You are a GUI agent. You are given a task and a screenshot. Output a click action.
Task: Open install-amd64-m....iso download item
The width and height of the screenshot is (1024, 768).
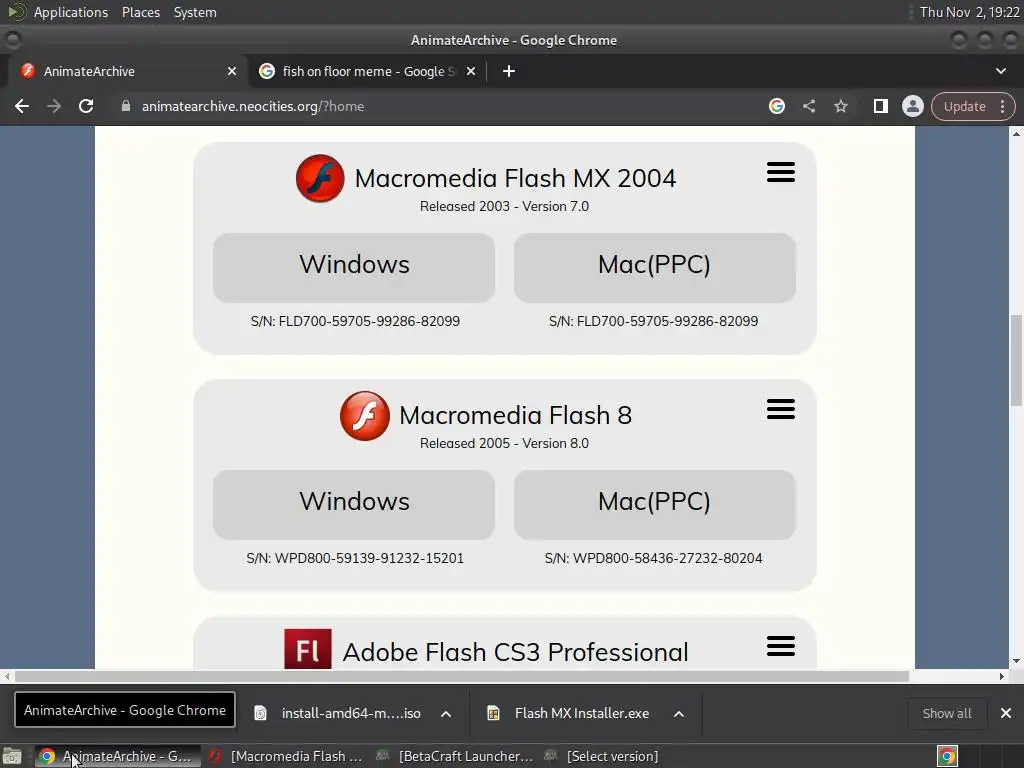pos(351,713)
